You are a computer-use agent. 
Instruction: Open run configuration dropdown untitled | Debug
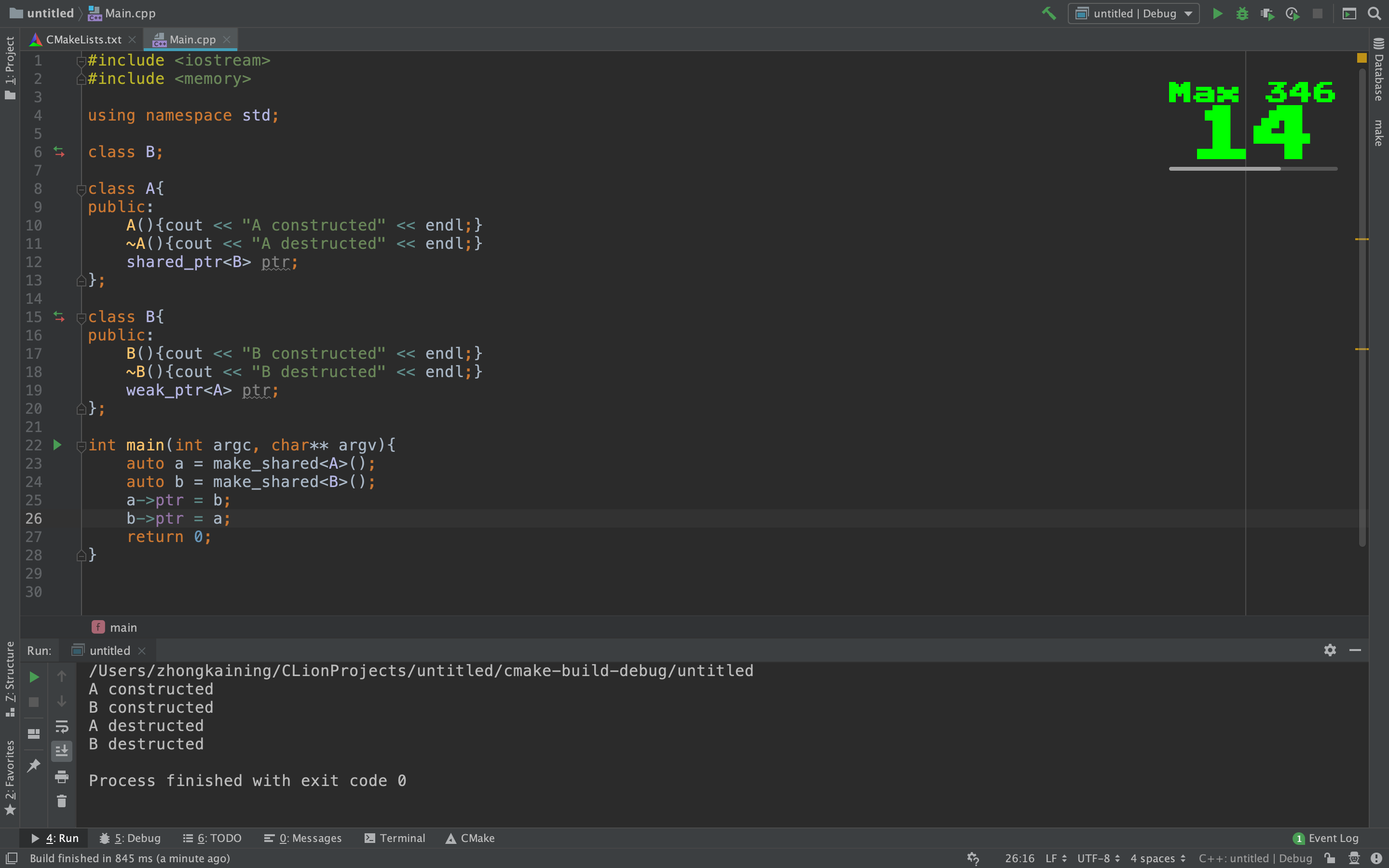tap(1133, 13)
